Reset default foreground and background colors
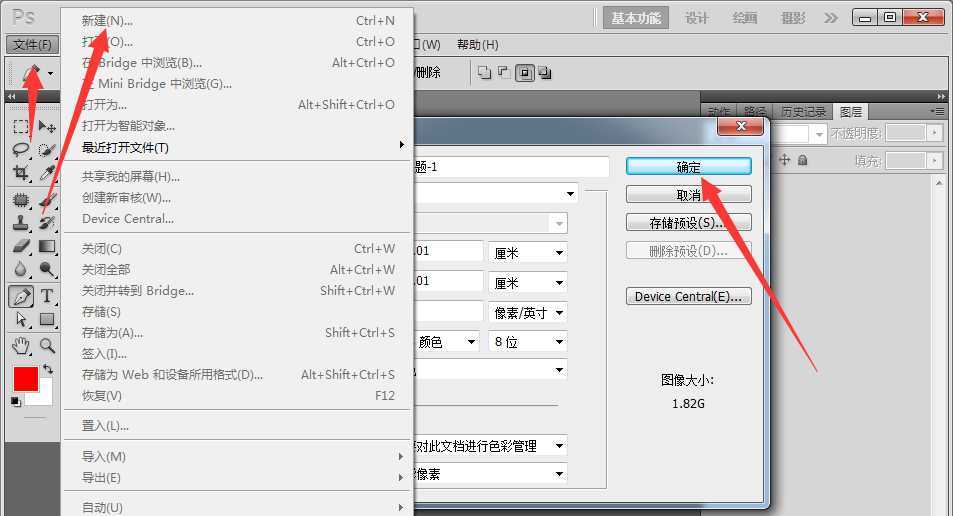 coord(16,401)
